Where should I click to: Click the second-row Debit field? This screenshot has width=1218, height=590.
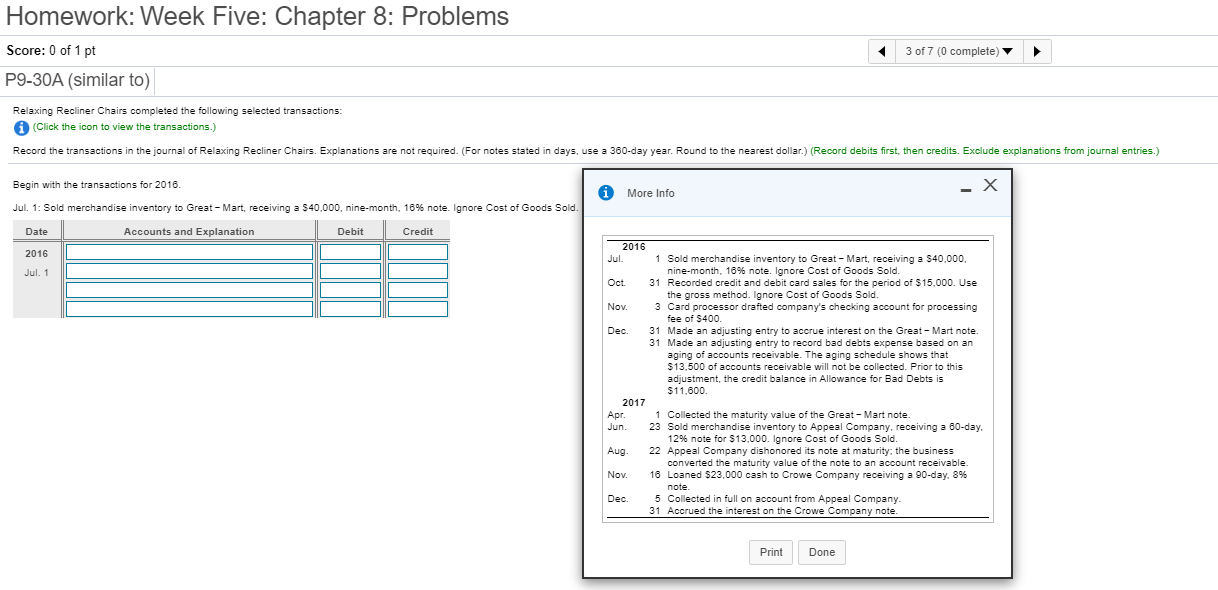point(349,269)
